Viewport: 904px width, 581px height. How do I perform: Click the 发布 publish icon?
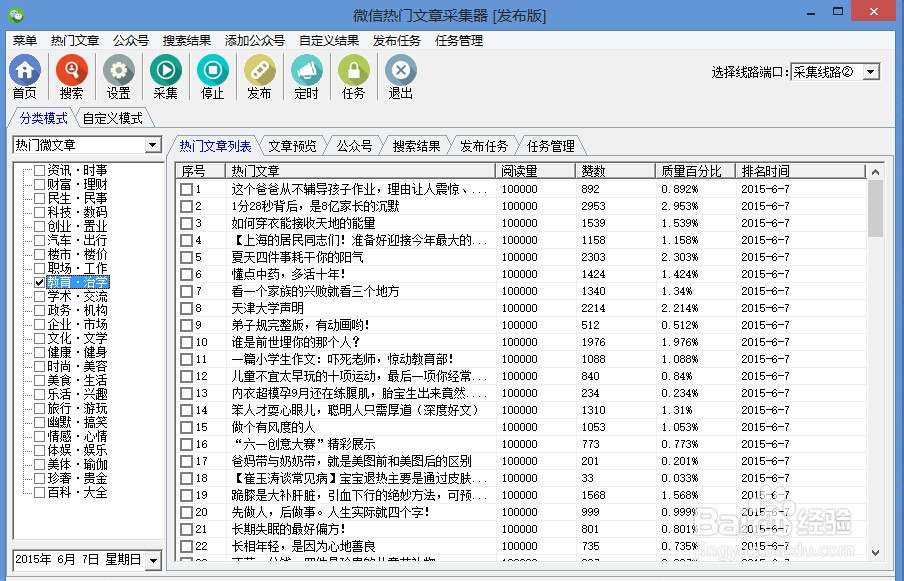(x=259, y=70)
